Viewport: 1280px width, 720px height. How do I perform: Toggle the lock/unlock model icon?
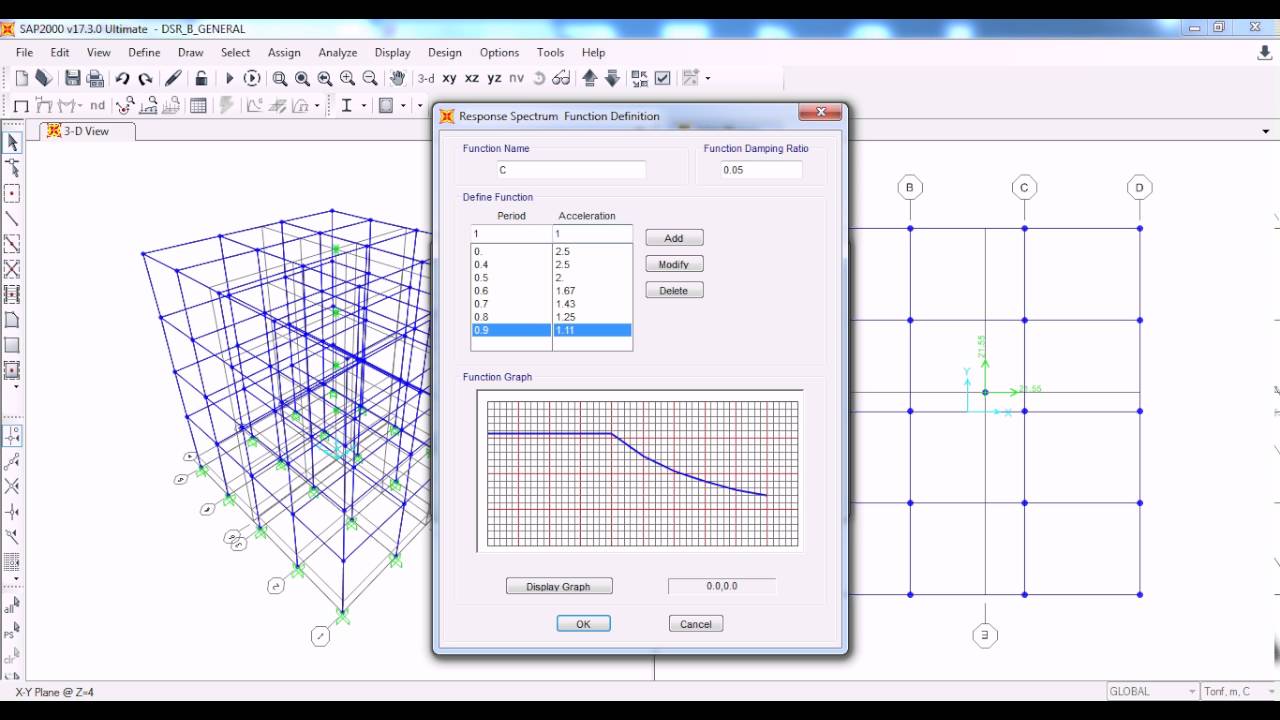(201, 78)
